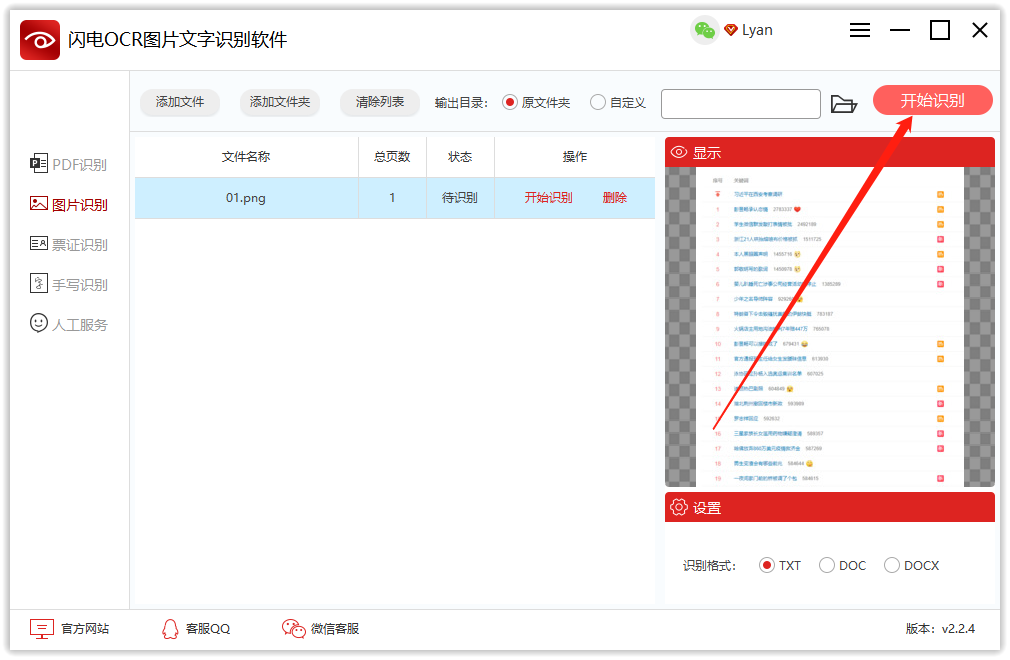Screen dimensions: 1010x660
Task: Switch to 图片识别 mode
Action: [69, 204]
